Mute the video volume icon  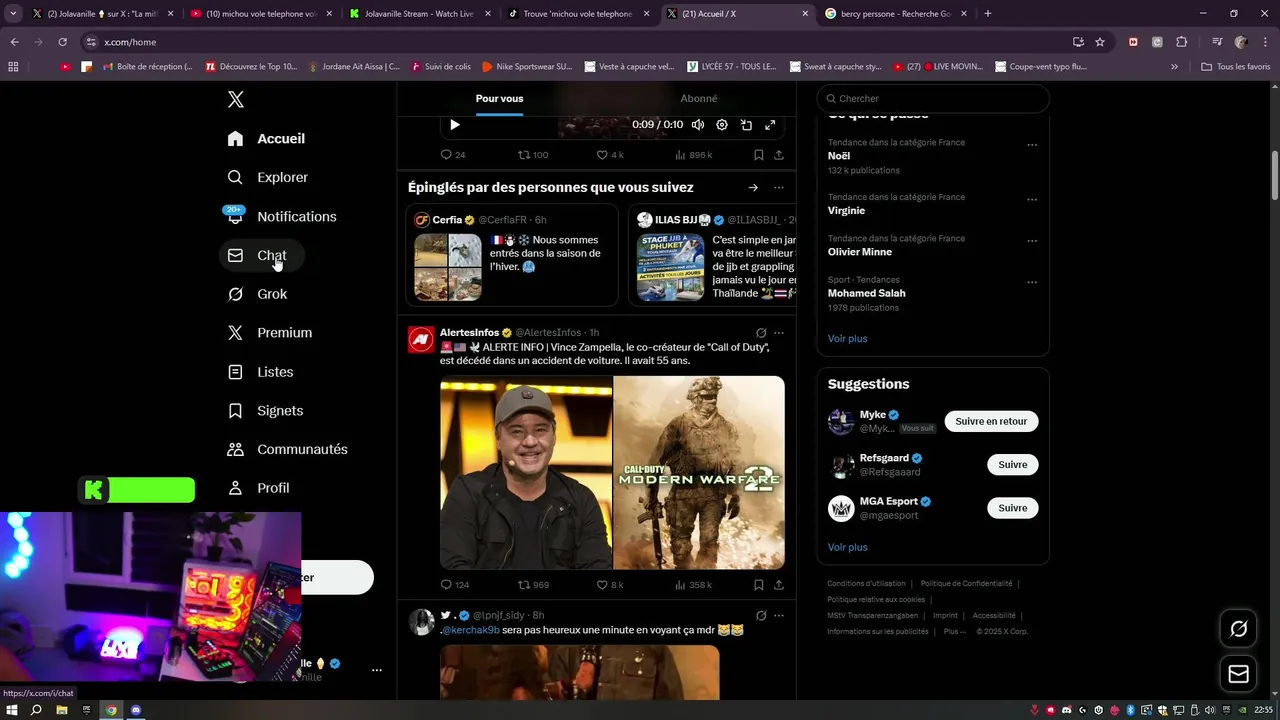tap(697, 125)
